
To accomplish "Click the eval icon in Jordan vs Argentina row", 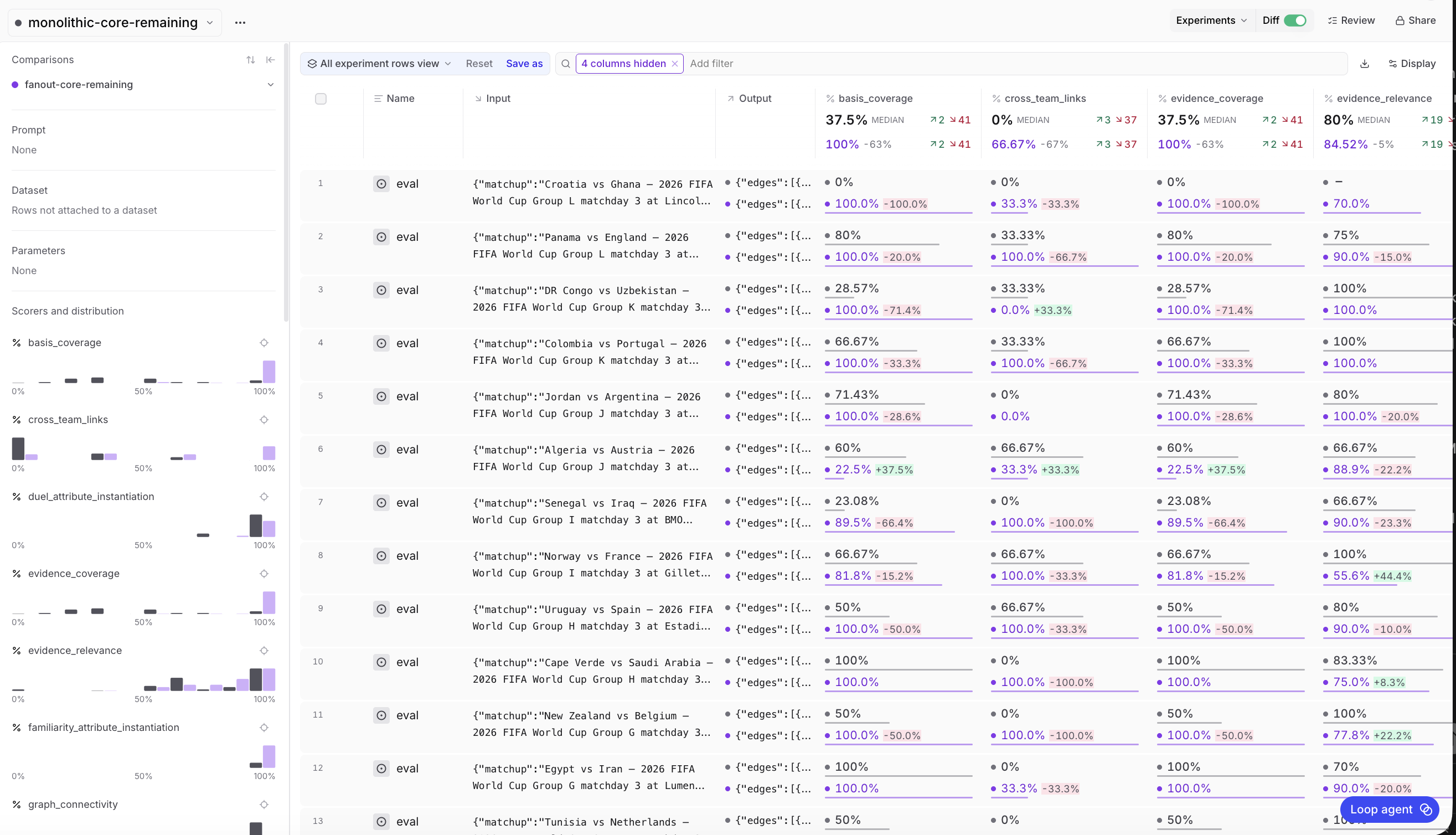I will click(x=381, y=396).
